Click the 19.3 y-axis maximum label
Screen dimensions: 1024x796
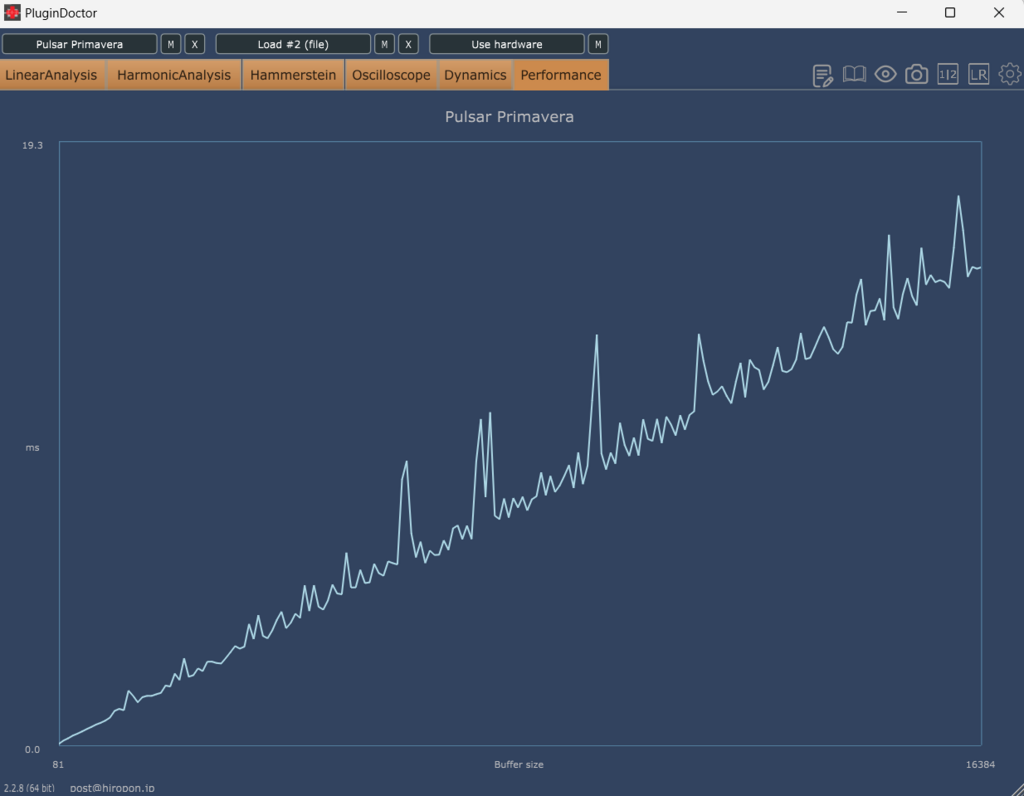coord(33,145)
